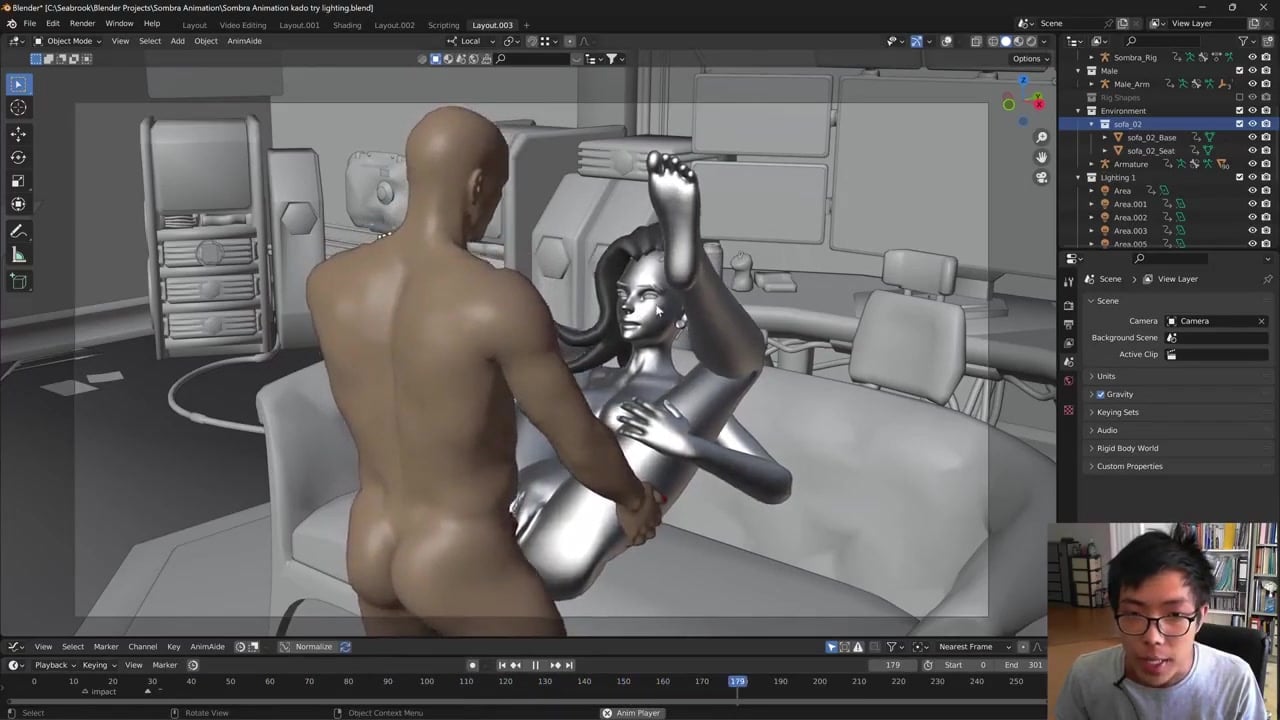Select the Measure tool
This screenshot has width=1280, height=720.
tap(18, 256)
